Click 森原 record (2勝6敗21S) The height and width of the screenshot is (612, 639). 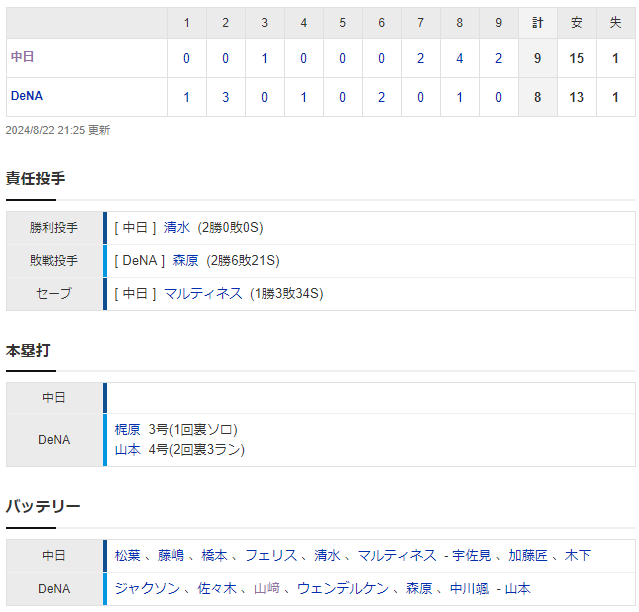click(x=243, y=260)
